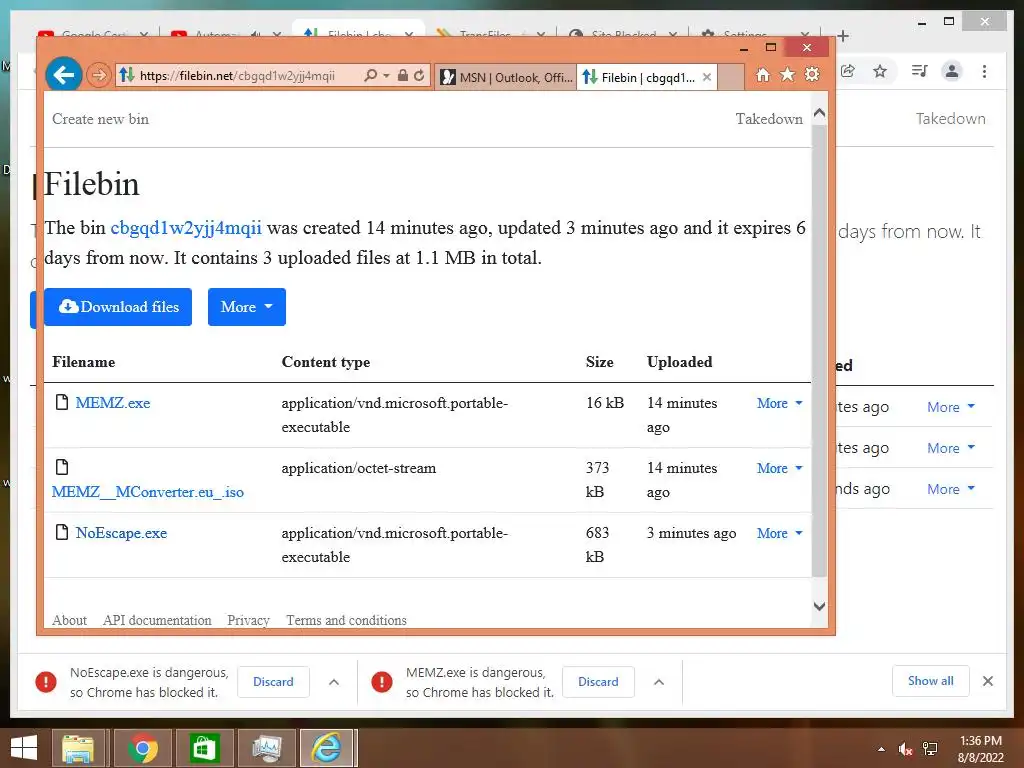Click the MEMZ.exe danger warning icon
Screen dimensions: 1024x768
click(381, 682)
